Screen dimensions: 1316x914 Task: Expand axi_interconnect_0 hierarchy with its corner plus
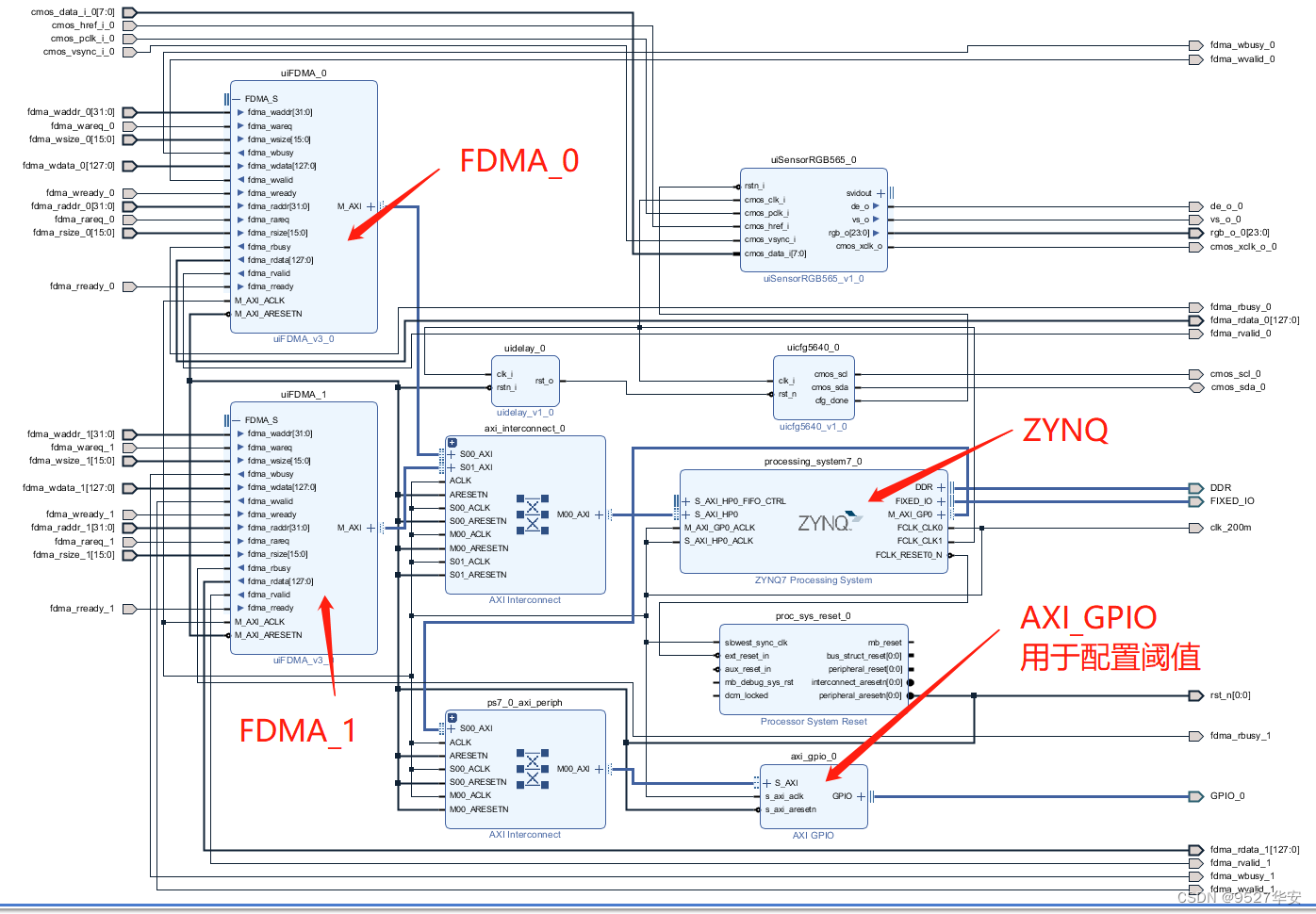pos(452,442)
